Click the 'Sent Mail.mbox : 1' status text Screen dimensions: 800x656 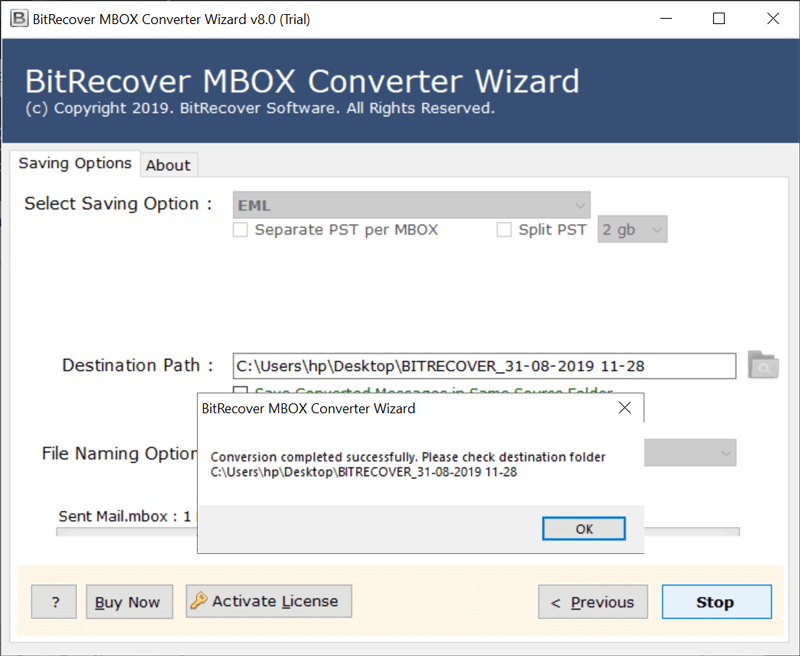pos(124,516)
